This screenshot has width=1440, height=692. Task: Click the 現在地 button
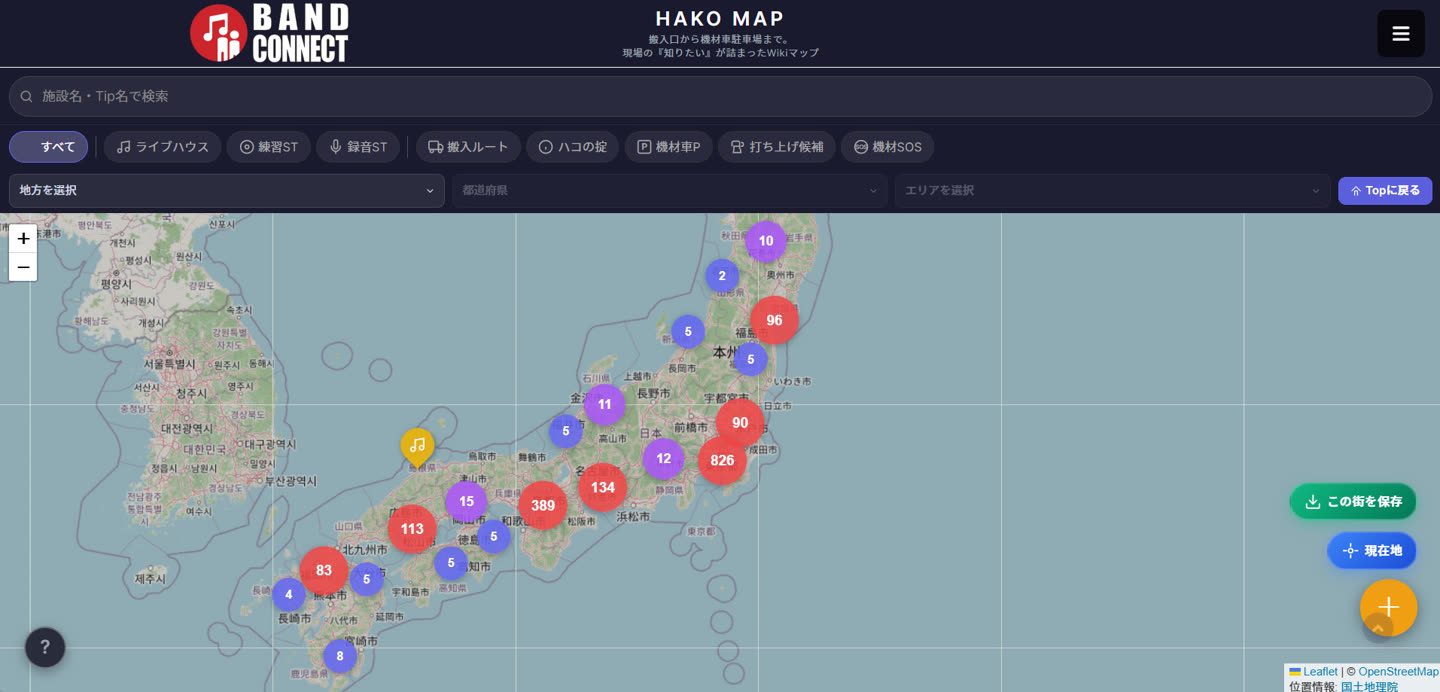coord(1372,550)
